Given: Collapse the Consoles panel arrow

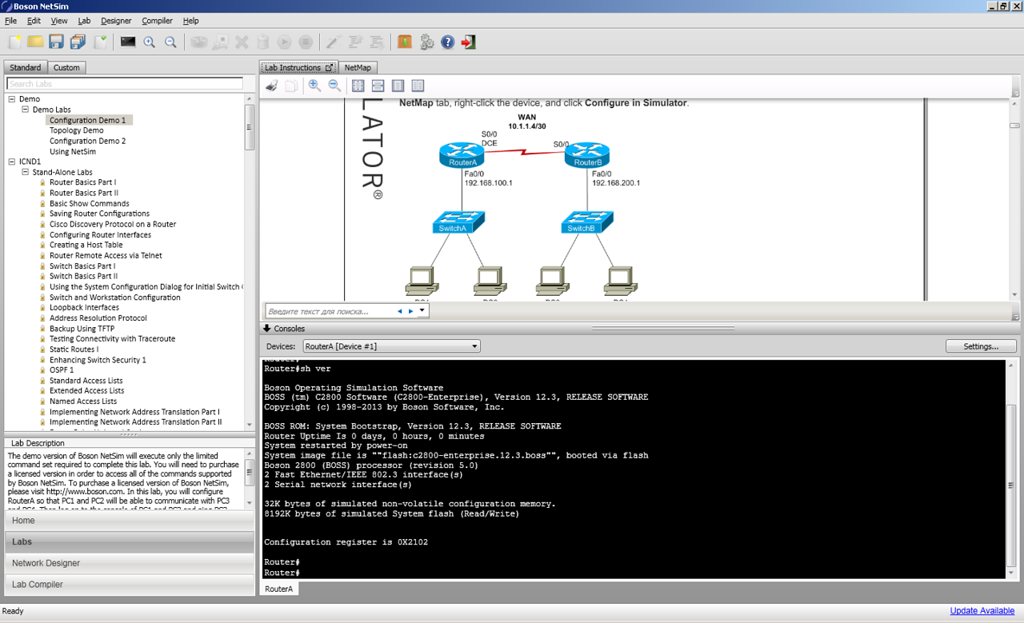Looking at the screenshot, I should pos(267,328).
